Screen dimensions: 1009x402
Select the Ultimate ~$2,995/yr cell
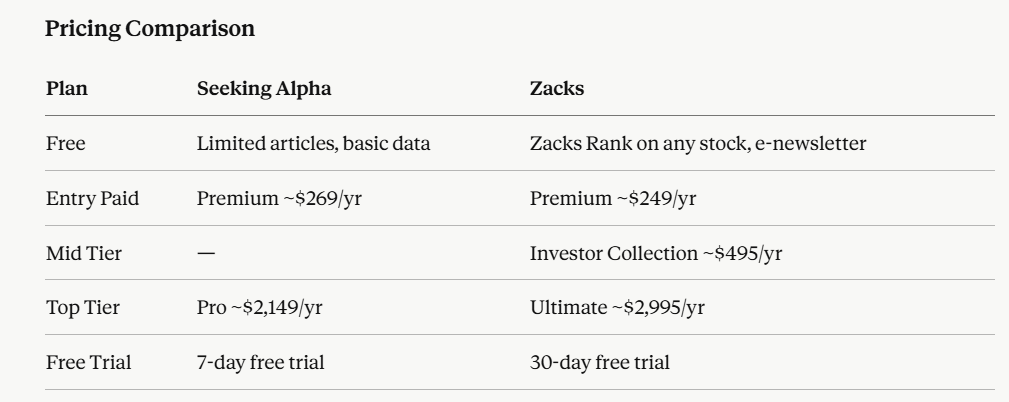(x=617, y=308)
